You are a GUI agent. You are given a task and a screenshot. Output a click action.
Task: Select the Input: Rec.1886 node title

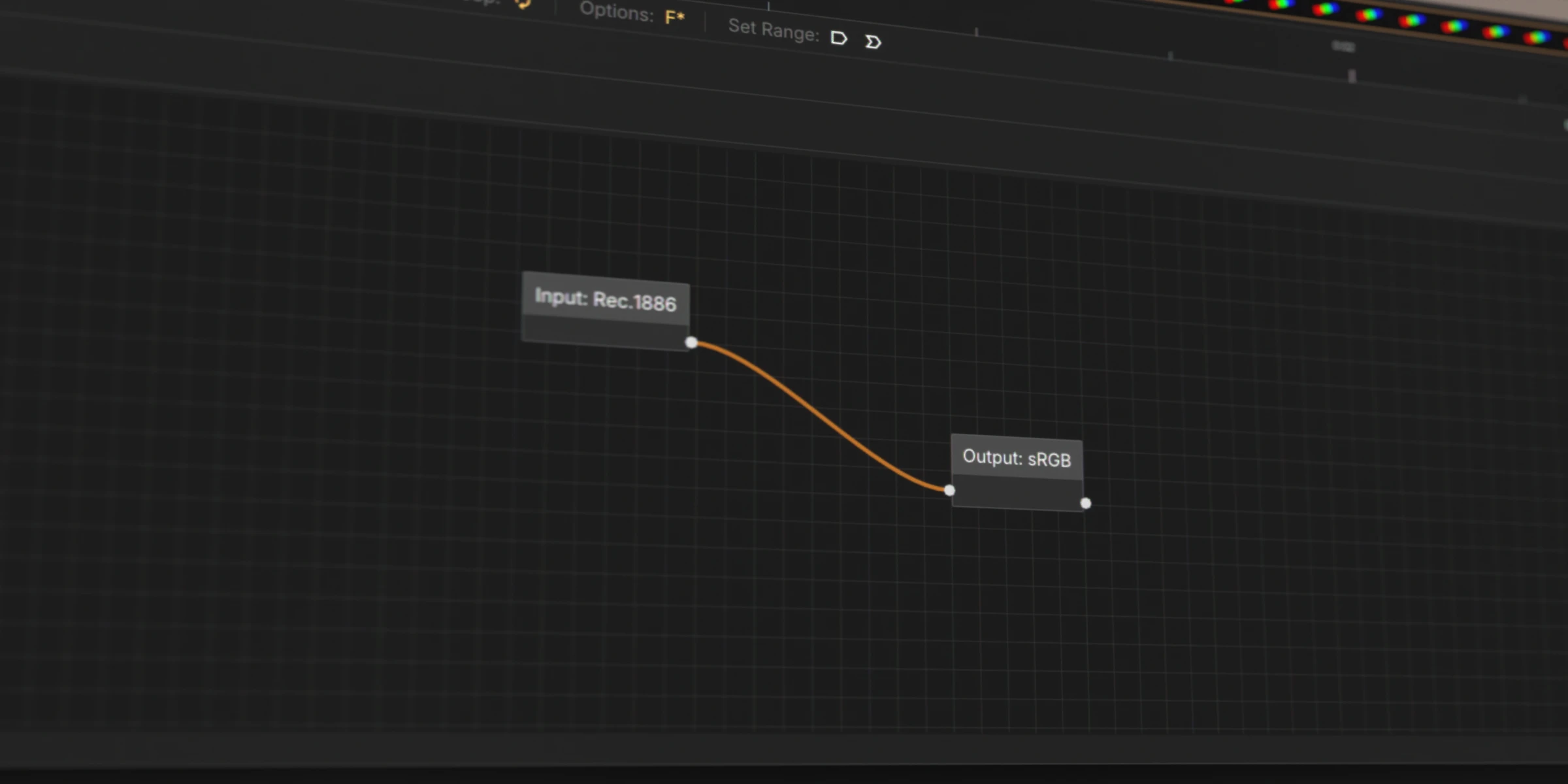(x=605, y=300)
